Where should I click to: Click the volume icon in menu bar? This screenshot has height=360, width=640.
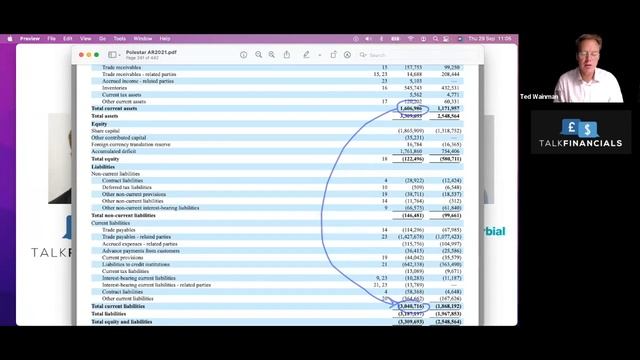[x=368, y=39]
